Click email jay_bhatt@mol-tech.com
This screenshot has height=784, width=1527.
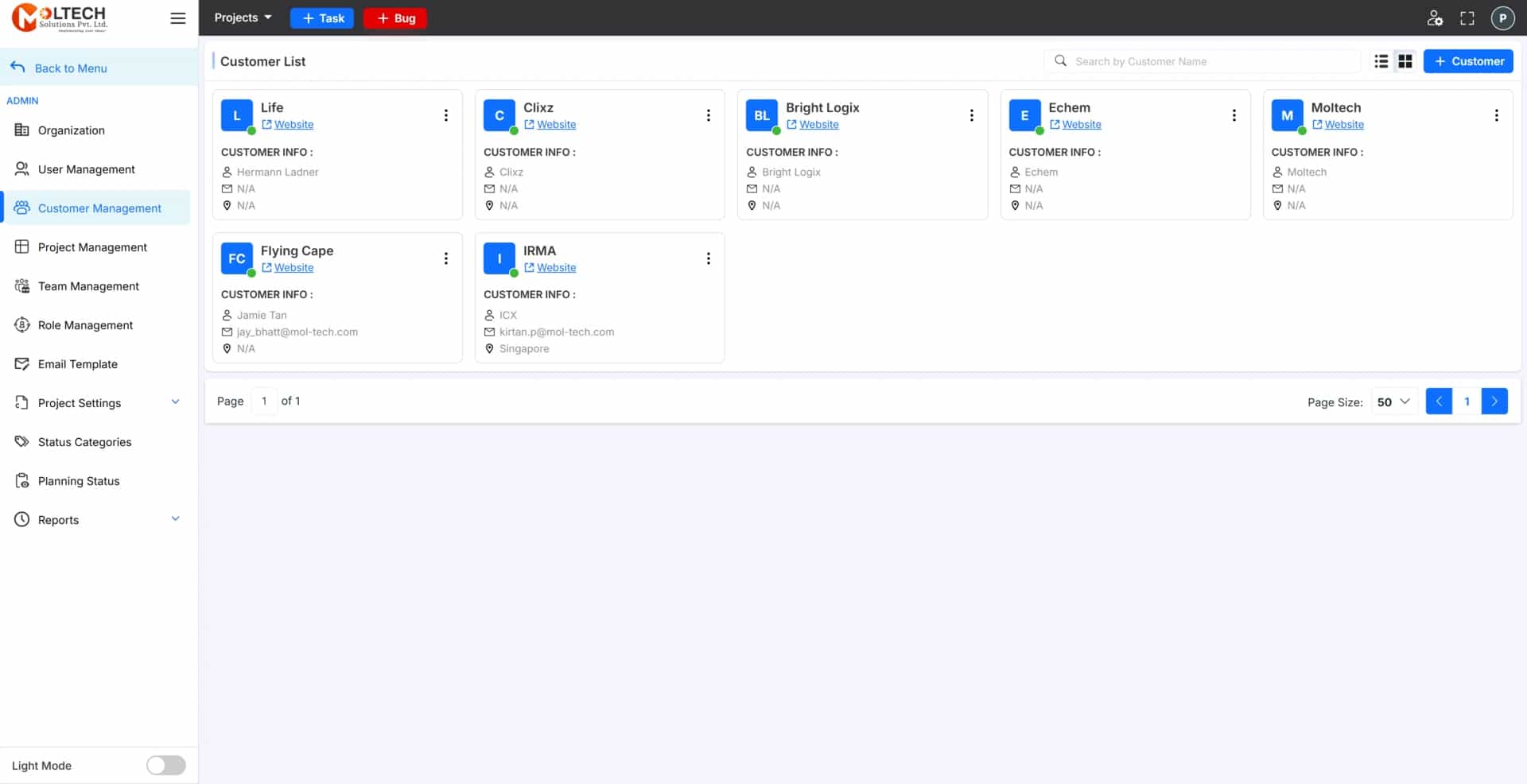tap(297, 332)
